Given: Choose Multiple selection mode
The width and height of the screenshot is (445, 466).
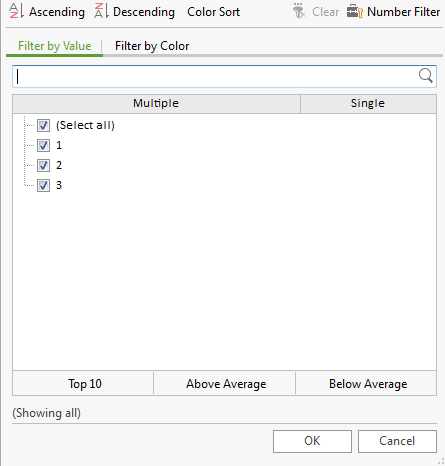Looking at the screenshot, I should (x=156, y=104).
